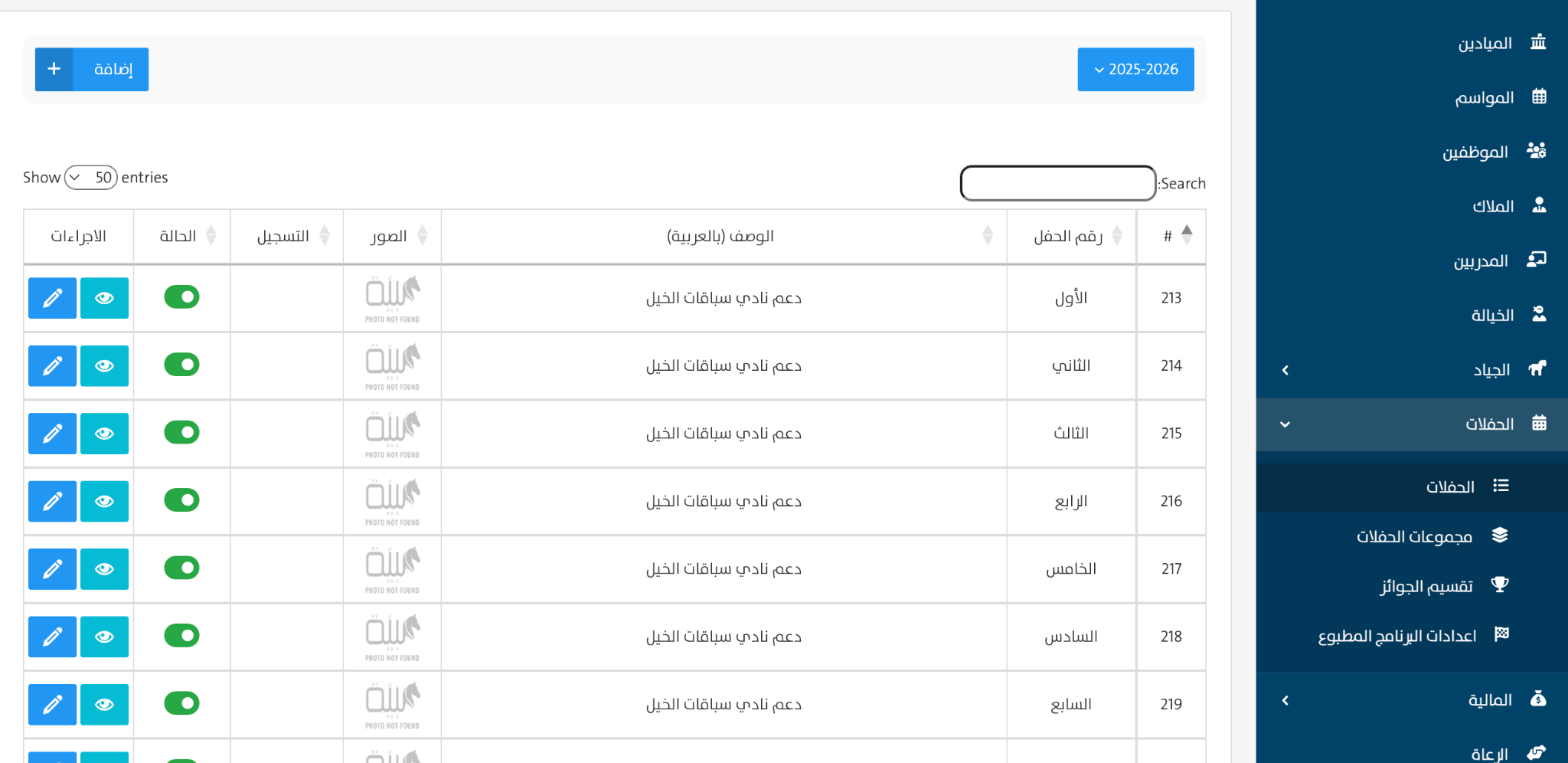Screen dimensions: 1568x763
Task: Sort table by الصور column header
Action: click(392, 236)
